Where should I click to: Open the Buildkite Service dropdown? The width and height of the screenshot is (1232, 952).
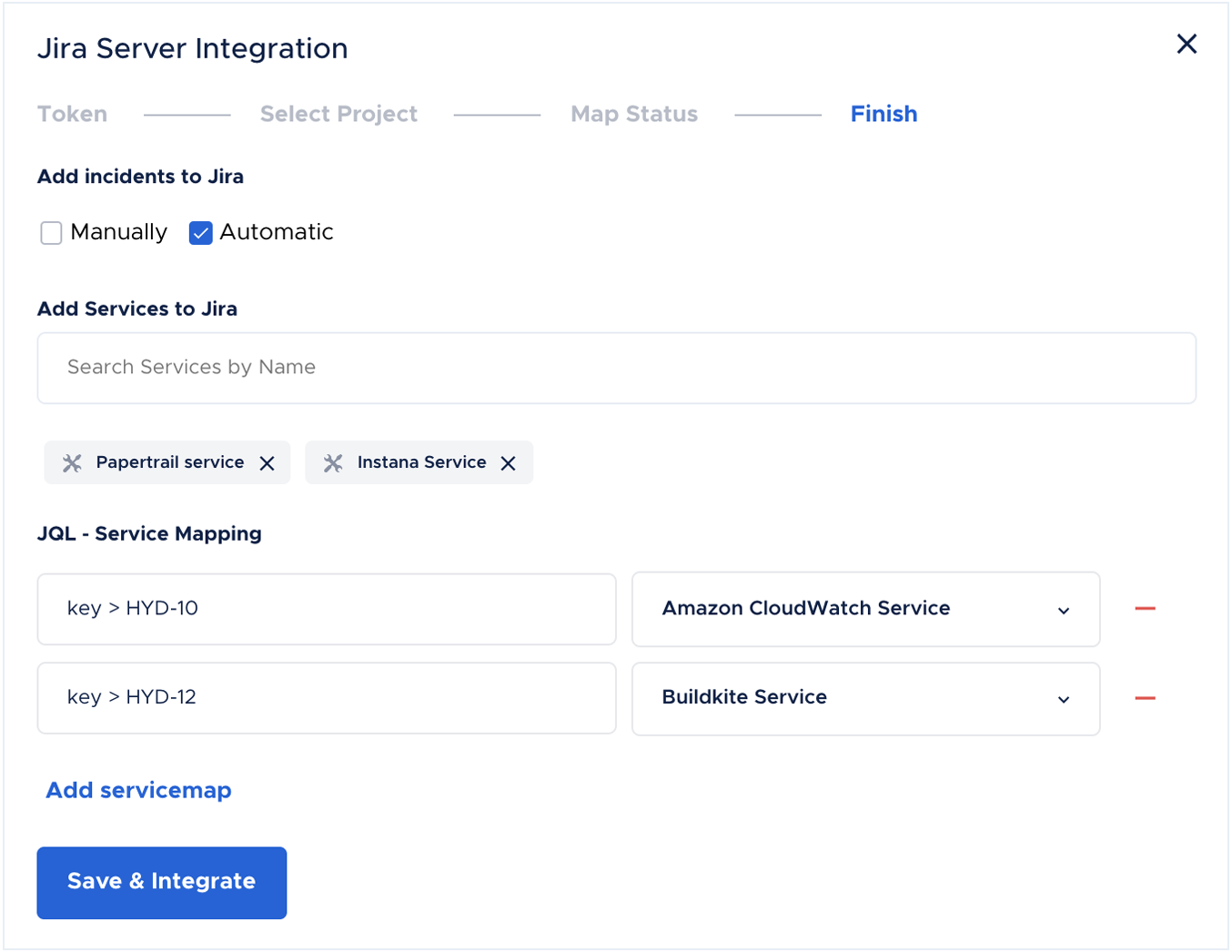pos(1063,699)
